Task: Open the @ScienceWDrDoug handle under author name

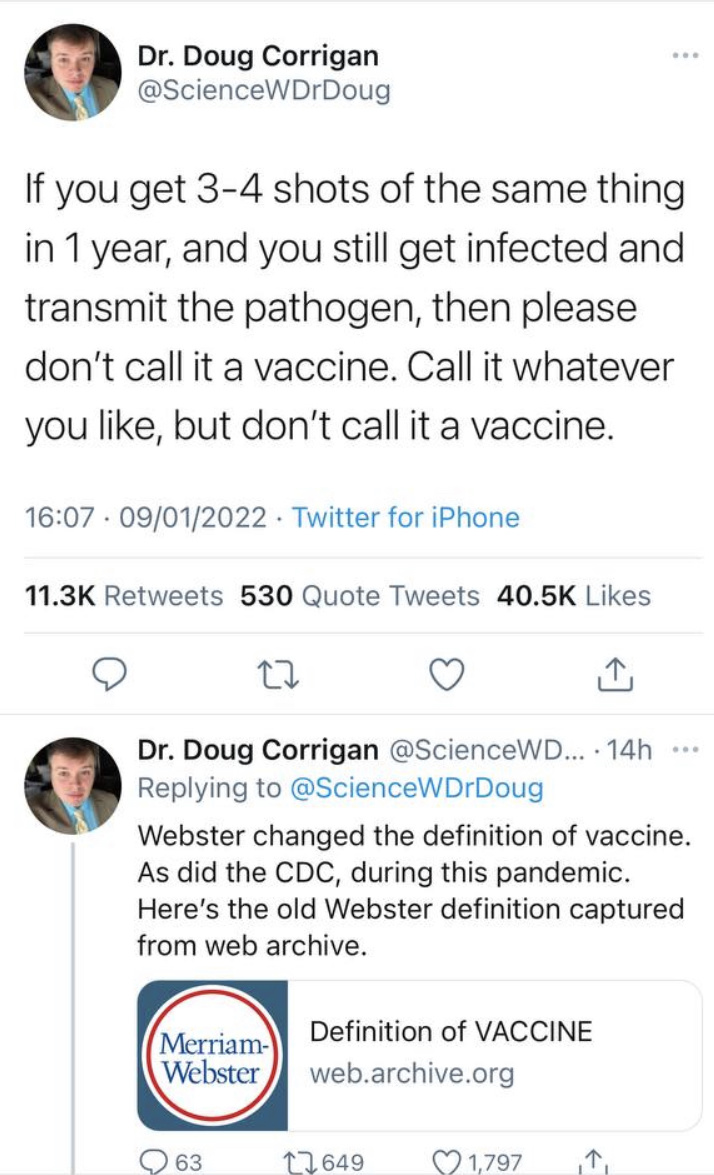Action: click(264, 91)
